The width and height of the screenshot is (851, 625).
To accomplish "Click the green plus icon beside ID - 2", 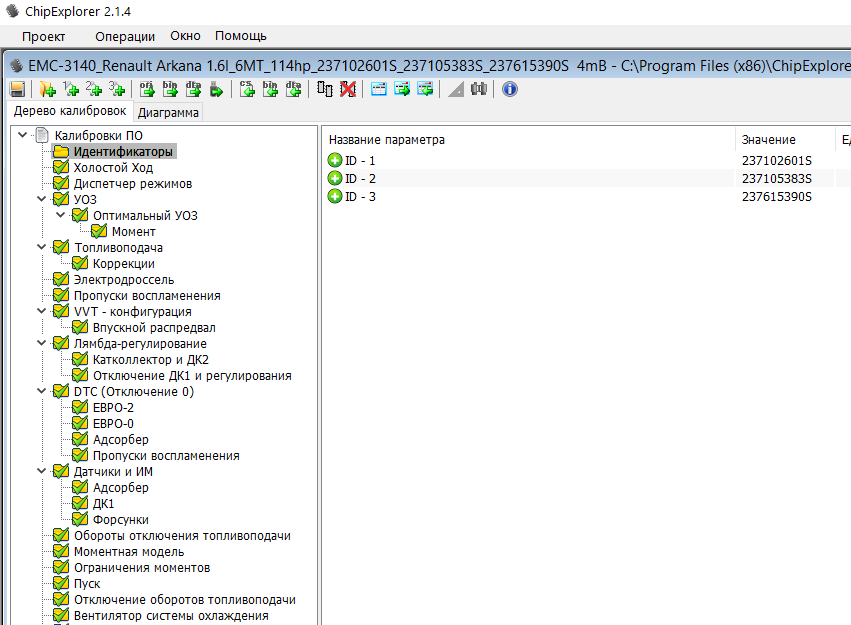I will pos(335,178).
